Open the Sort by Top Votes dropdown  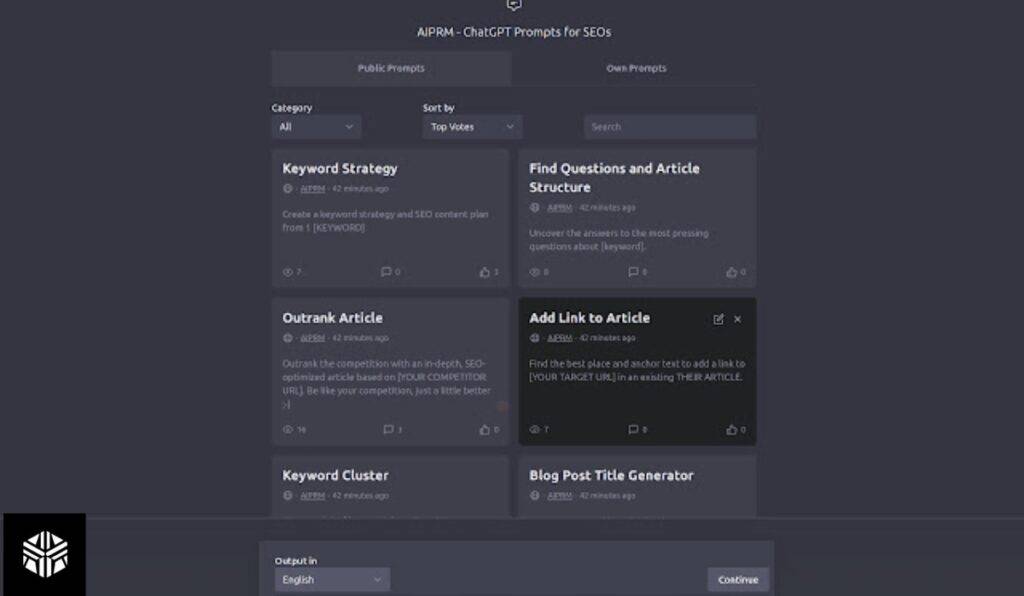click(472, 127)
